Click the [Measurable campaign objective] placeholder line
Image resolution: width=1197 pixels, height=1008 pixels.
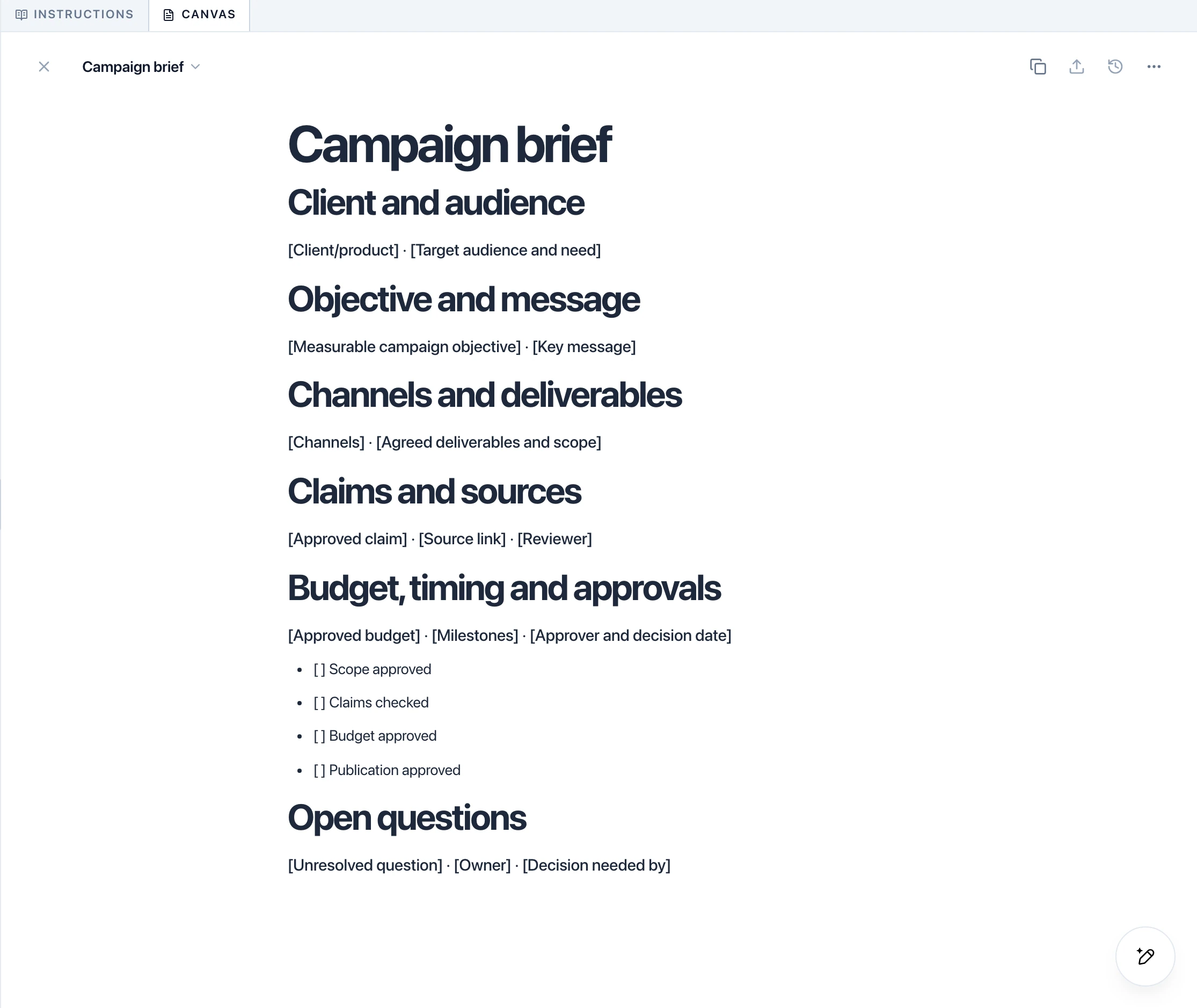point(462,347)
